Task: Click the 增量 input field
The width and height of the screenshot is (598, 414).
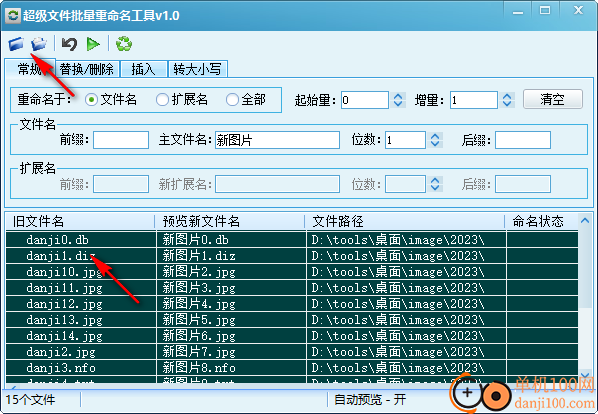Action: point(473,100)
